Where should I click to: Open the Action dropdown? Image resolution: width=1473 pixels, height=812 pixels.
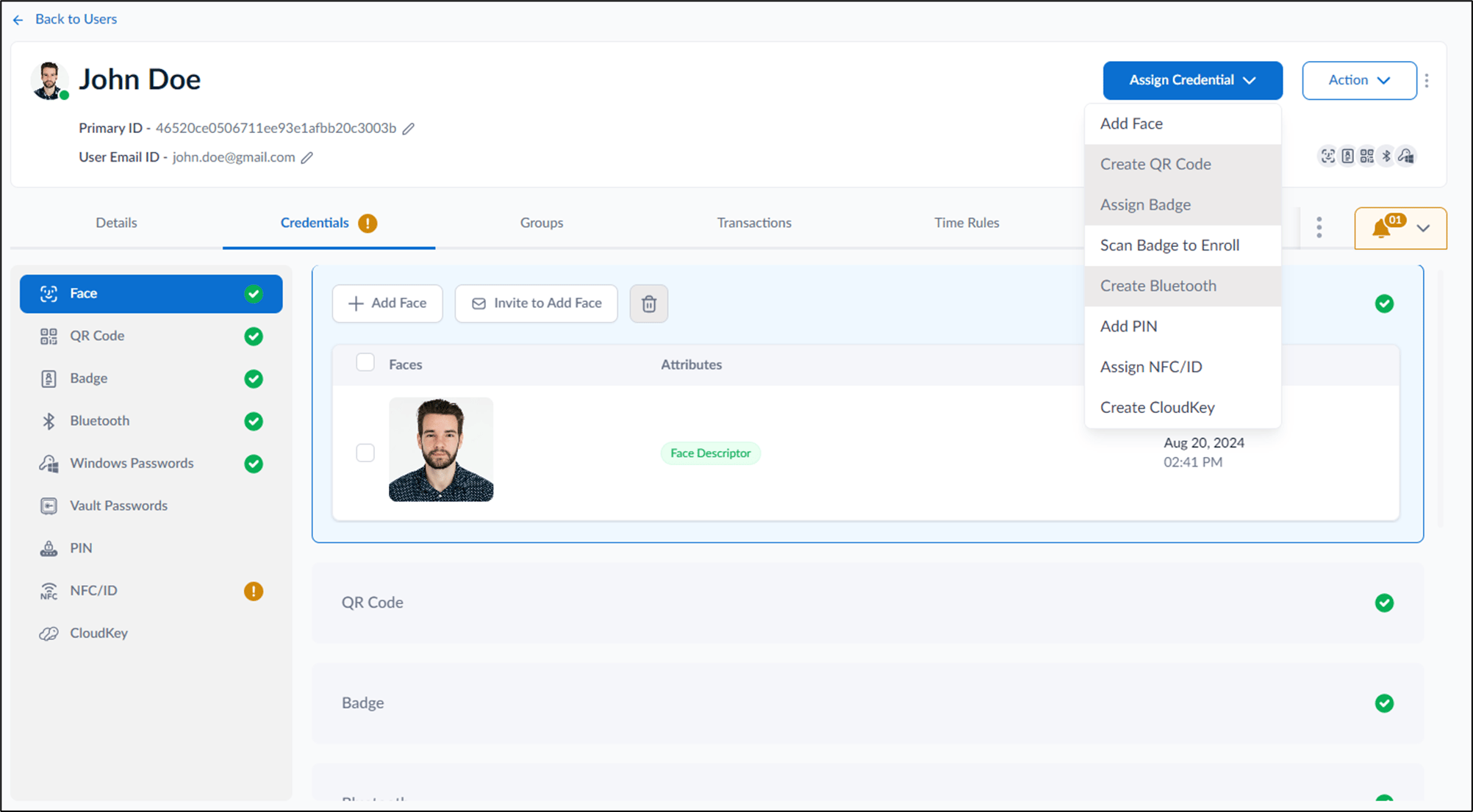1359,81
